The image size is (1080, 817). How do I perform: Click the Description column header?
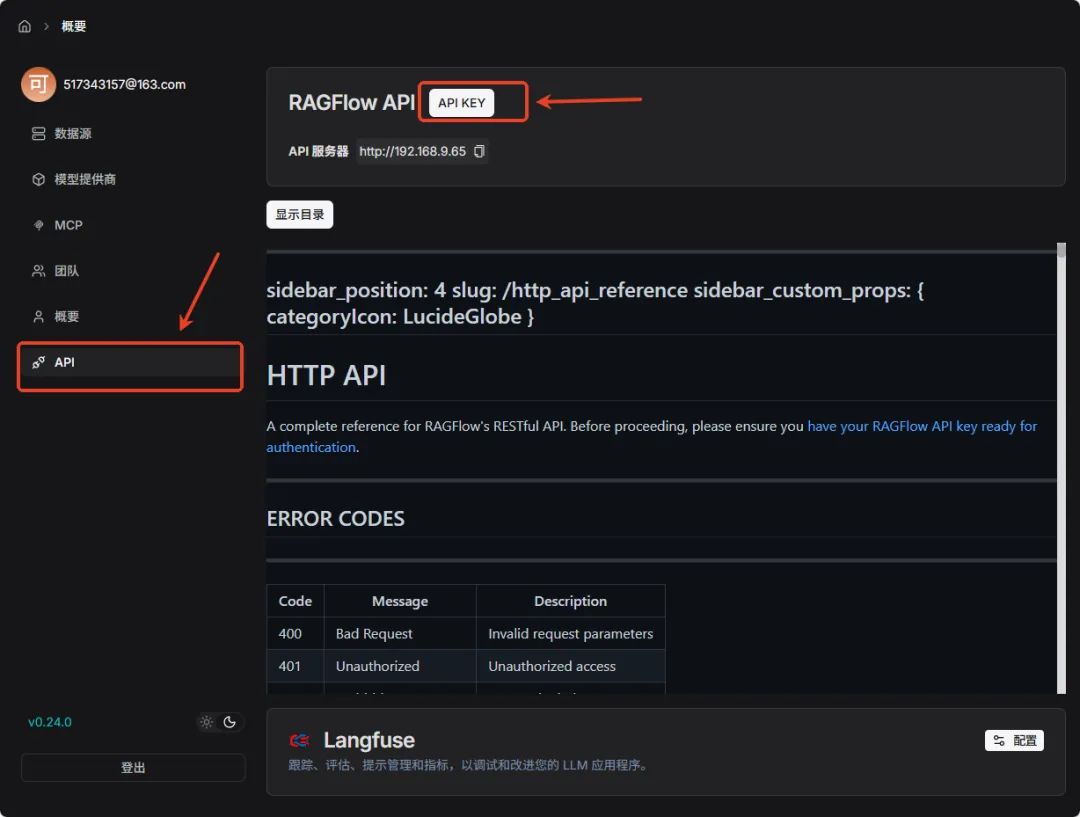(571, 601)
